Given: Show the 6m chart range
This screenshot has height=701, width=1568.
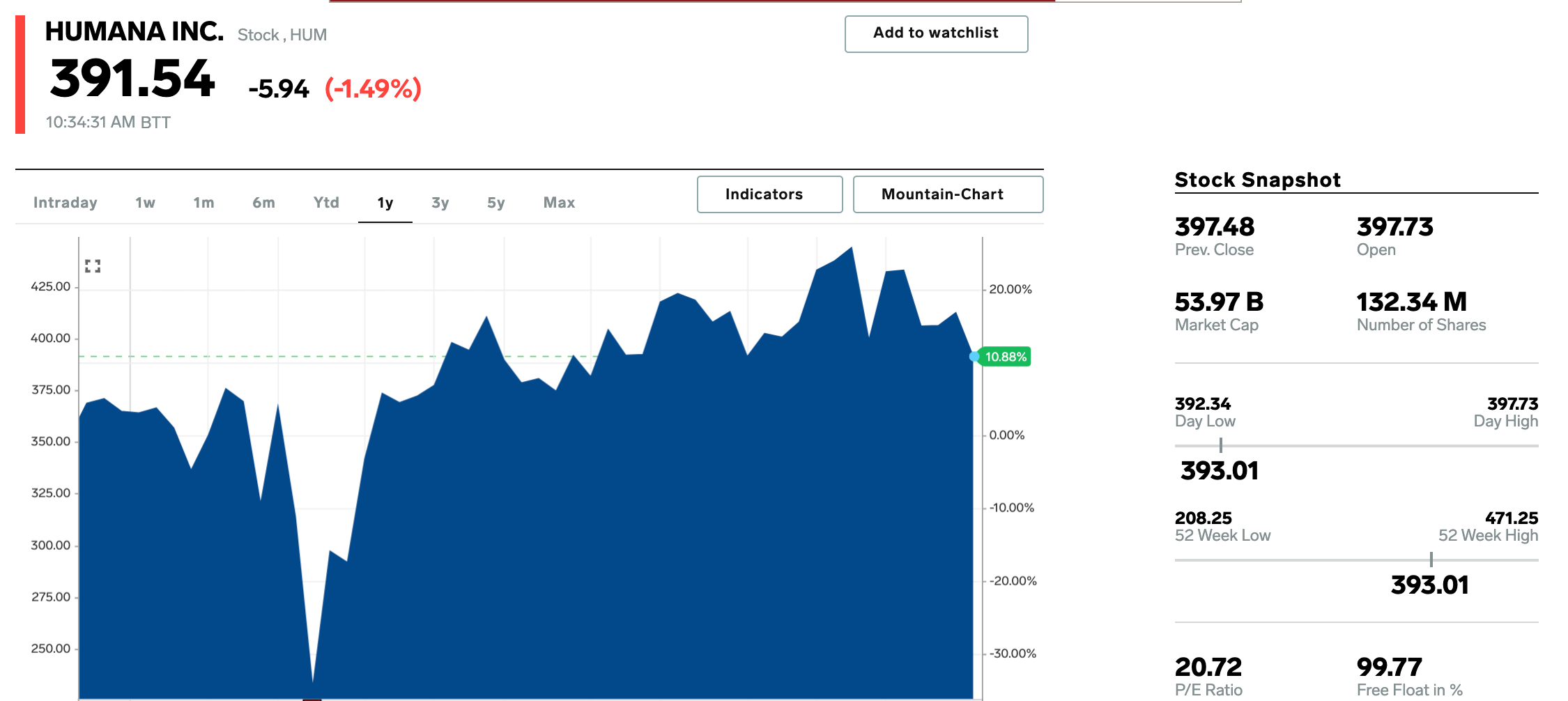Looking at the screenshot, I should (263, 203).
